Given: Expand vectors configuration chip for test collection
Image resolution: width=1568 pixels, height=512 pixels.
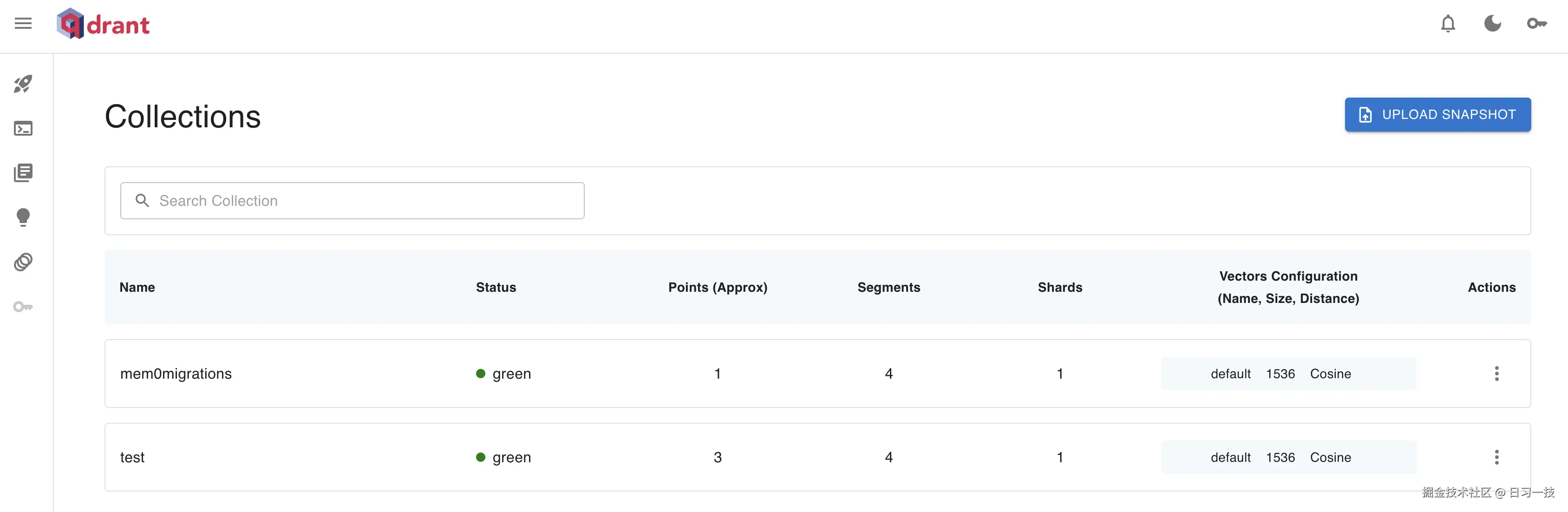Looking at the screenshot, I should pos(1288,457).
